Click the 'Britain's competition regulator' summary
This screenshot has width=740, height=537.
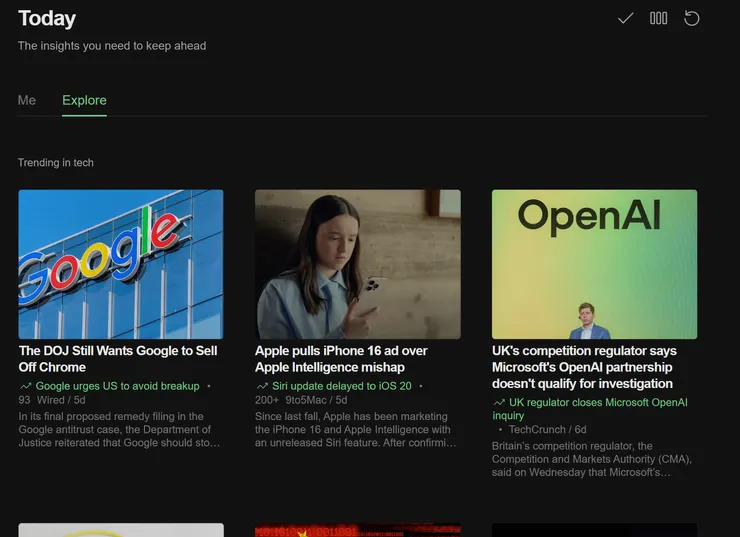592,459
